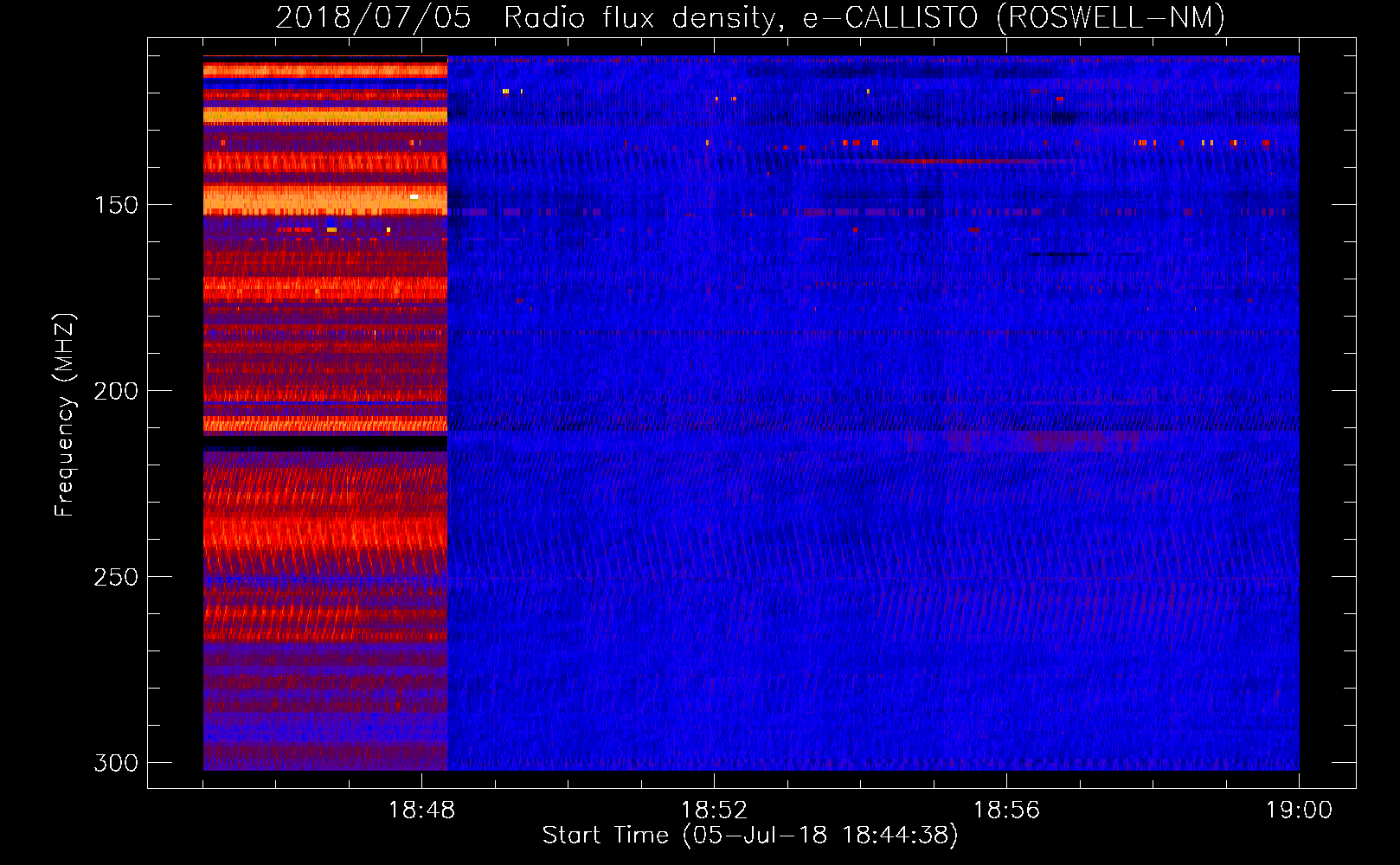This screenshot has width=1400, height=865.
Task: Click the '250' frequency tick label
Action: click(x=116, y=577)
